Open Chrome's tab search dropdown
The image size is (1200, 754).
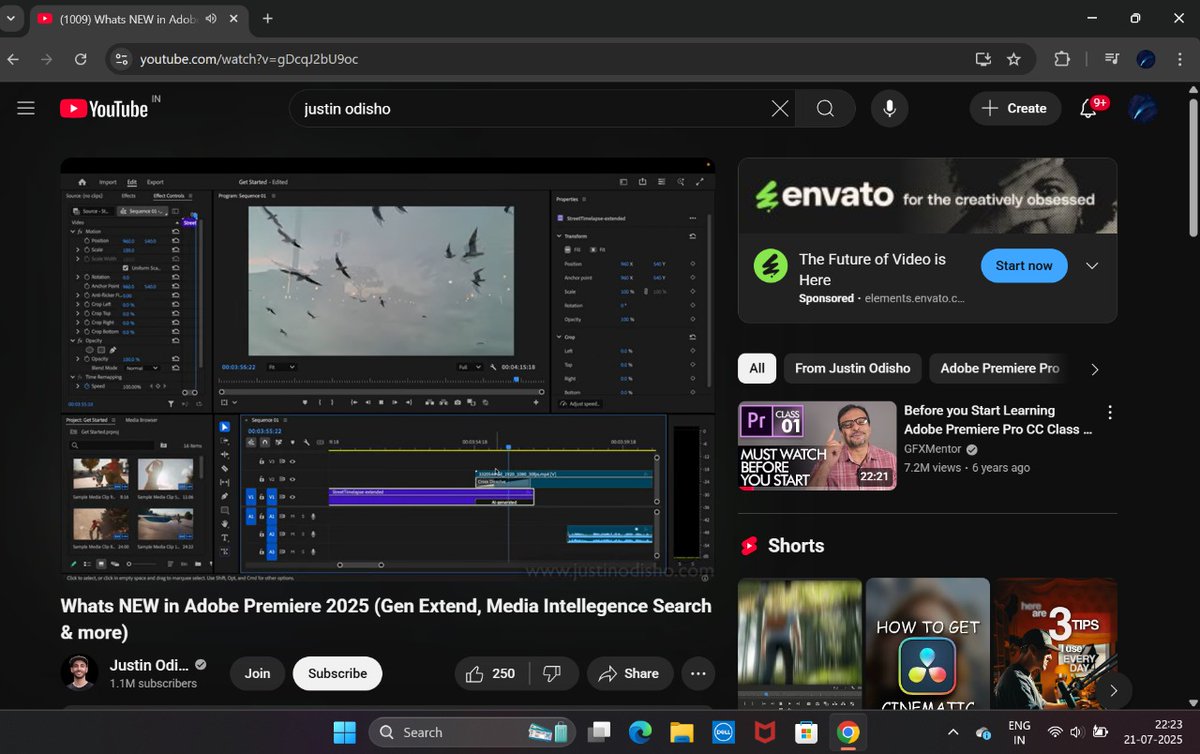pos(10,19)
